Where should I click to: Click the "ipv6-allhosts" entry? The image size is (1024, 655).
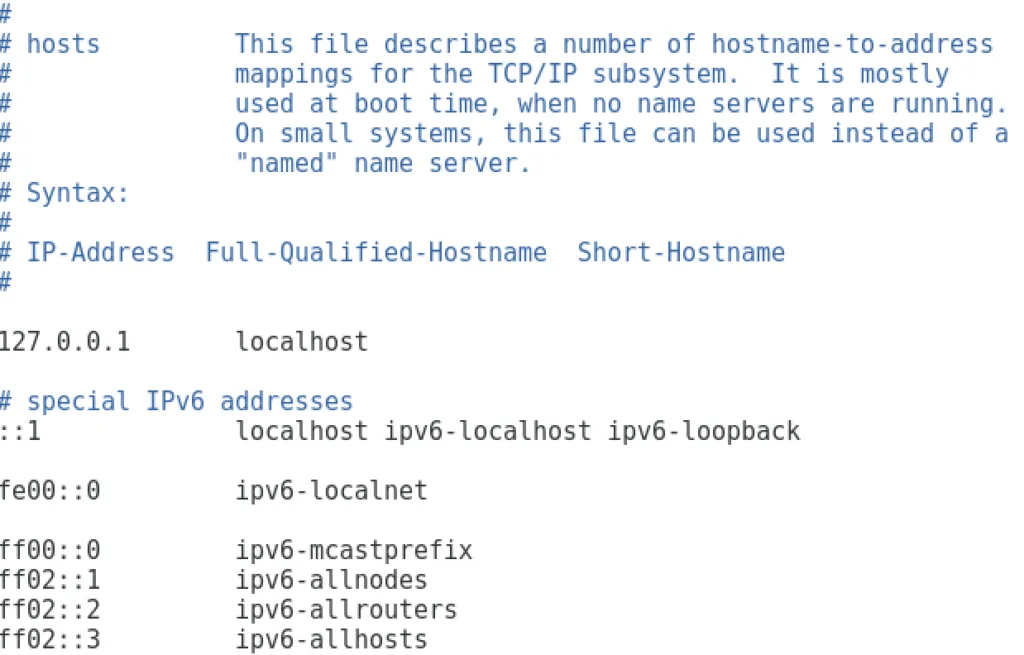(x=331, y=639)
